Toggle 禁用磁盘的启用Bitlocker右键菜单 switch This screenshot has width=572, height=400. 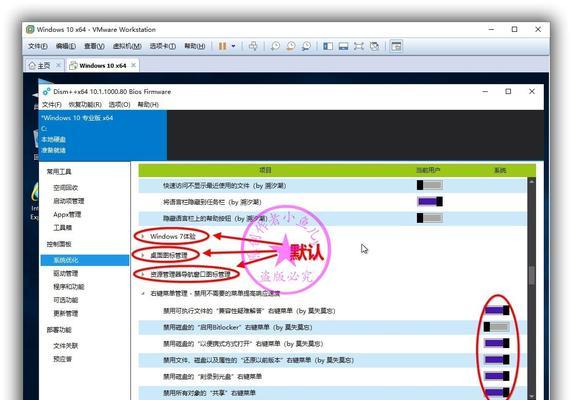coord(496,327)
